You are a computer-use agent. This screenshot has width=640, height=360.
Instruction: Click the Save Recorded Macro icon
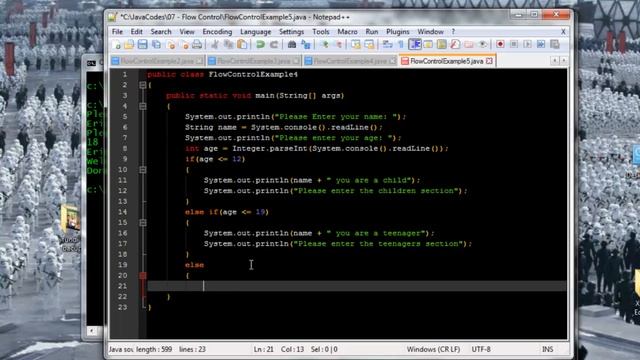pos(555,44)
